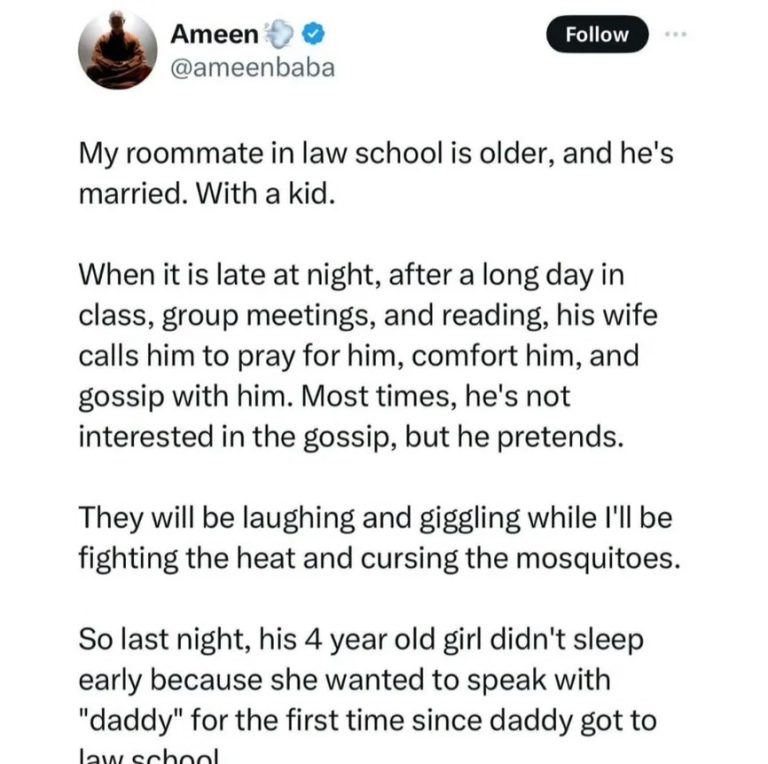768x764 pixels.
Task: Click the Ameen display name
Action: [215, 34]
